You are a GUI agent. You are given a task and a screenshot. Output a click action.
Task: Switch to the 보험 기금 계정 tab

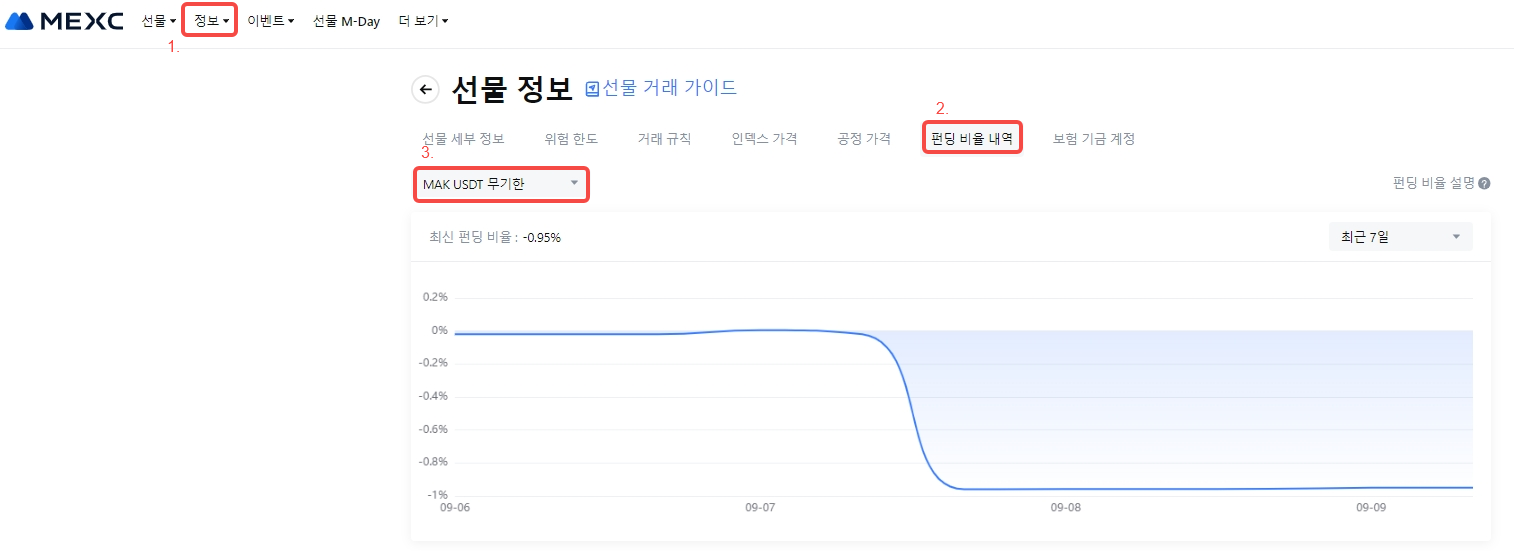[x=1093, y=139]
